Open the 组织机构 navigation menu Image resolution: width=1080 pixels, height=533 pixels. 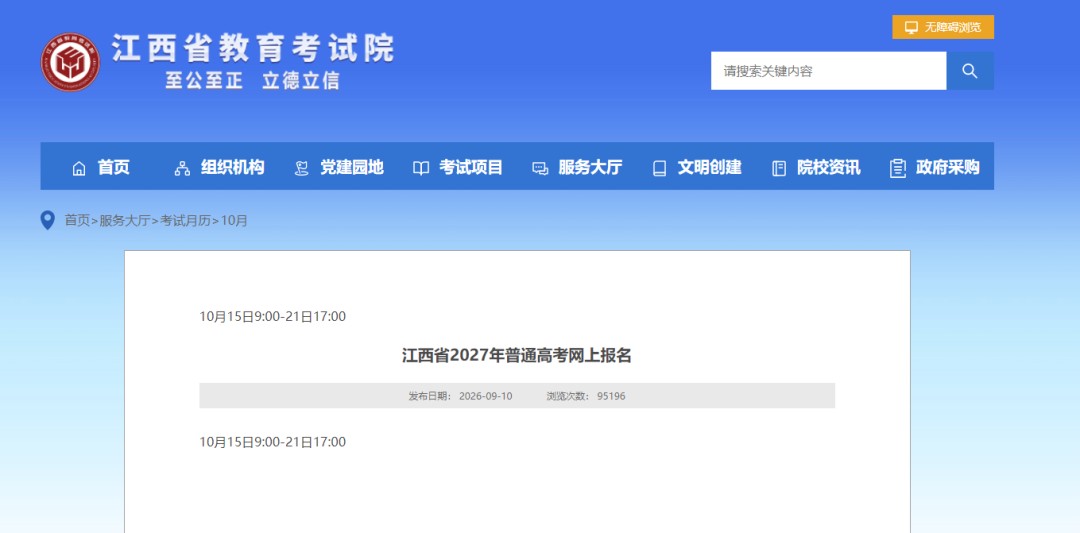(x=233, y=167)
